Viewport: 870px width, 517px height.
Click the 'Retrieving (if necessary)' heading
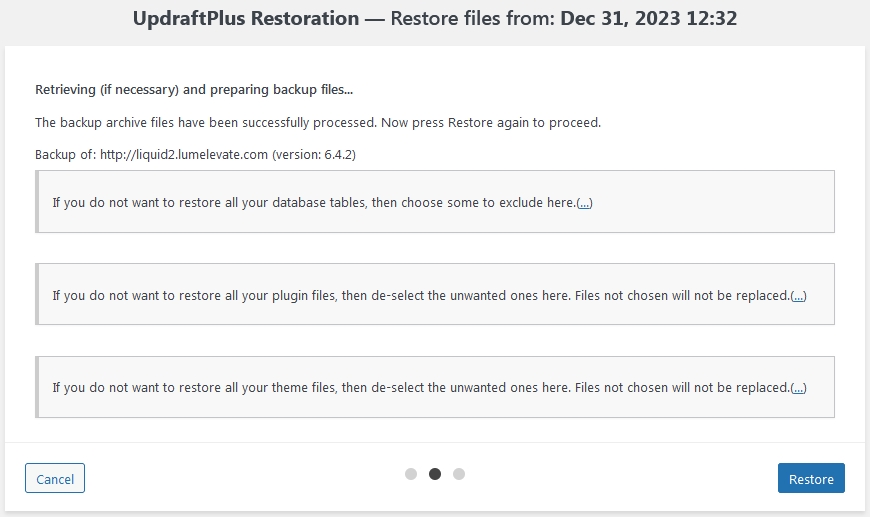tap(194, 90)
